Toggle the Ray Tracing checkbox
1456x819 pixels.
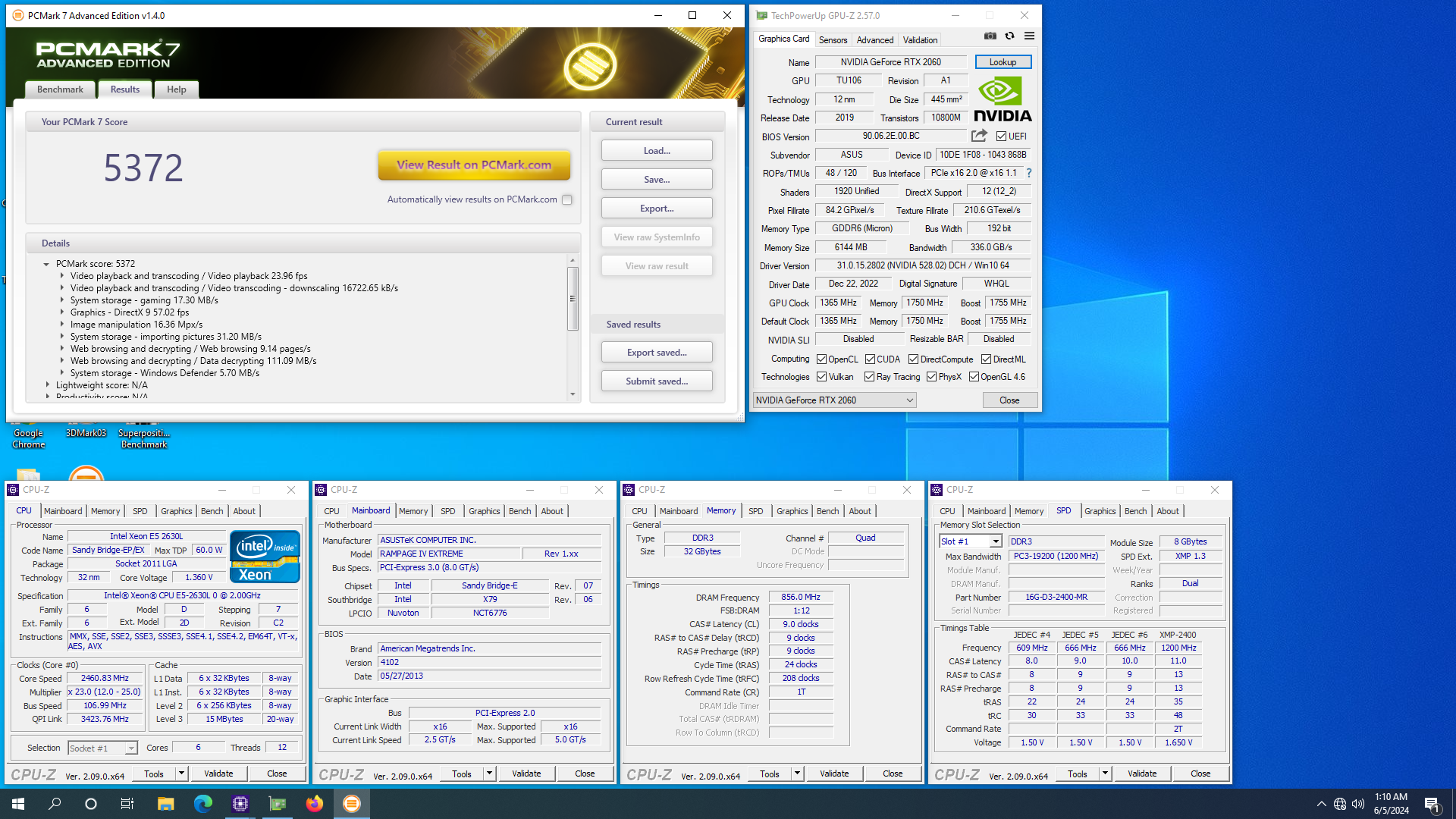coord(870,377)
